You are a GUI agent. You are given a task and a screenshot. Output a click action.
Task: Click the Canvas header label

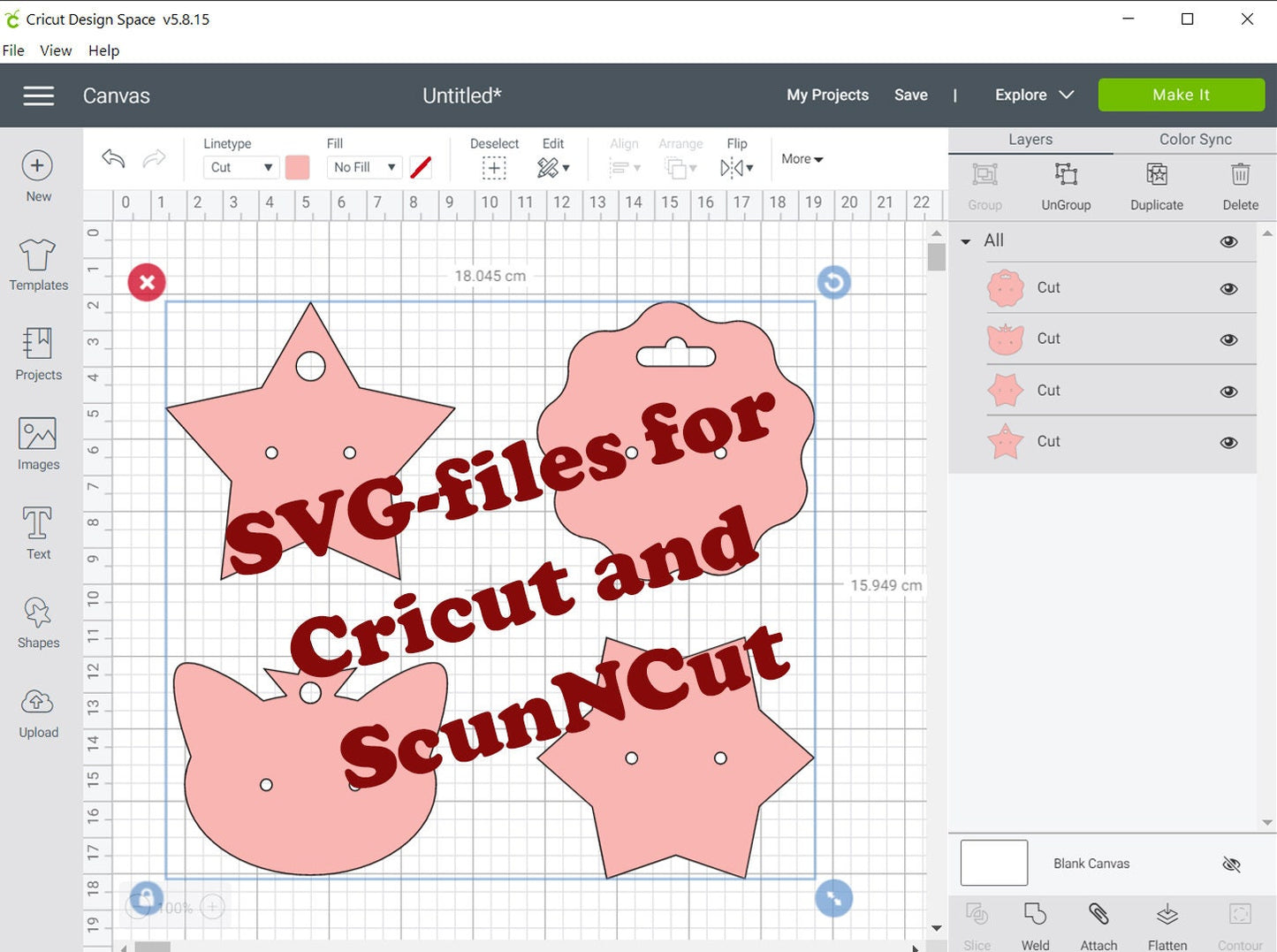[x=116, y=95]
